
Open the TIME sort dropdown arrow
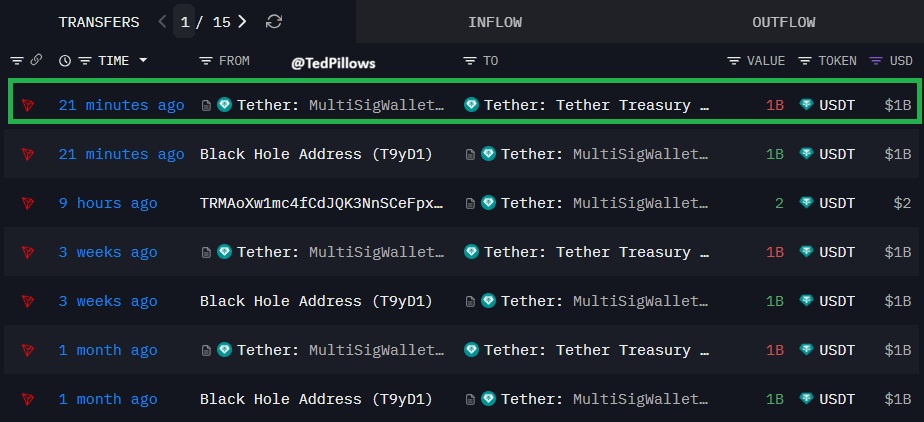(x=143, y=60)
